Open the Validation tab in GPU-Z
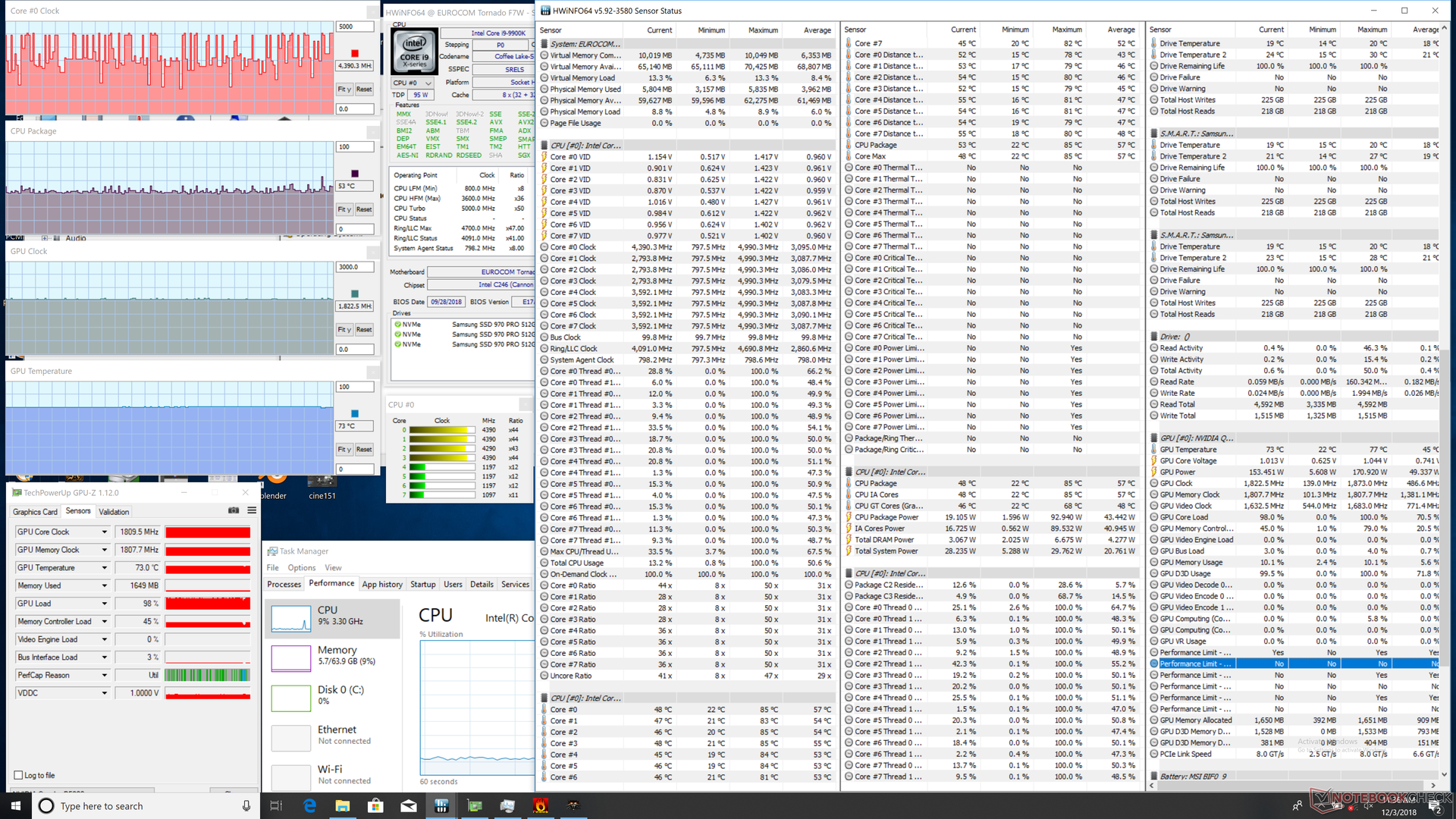The width and height of the screenshot is (1456, 819). 114,512
